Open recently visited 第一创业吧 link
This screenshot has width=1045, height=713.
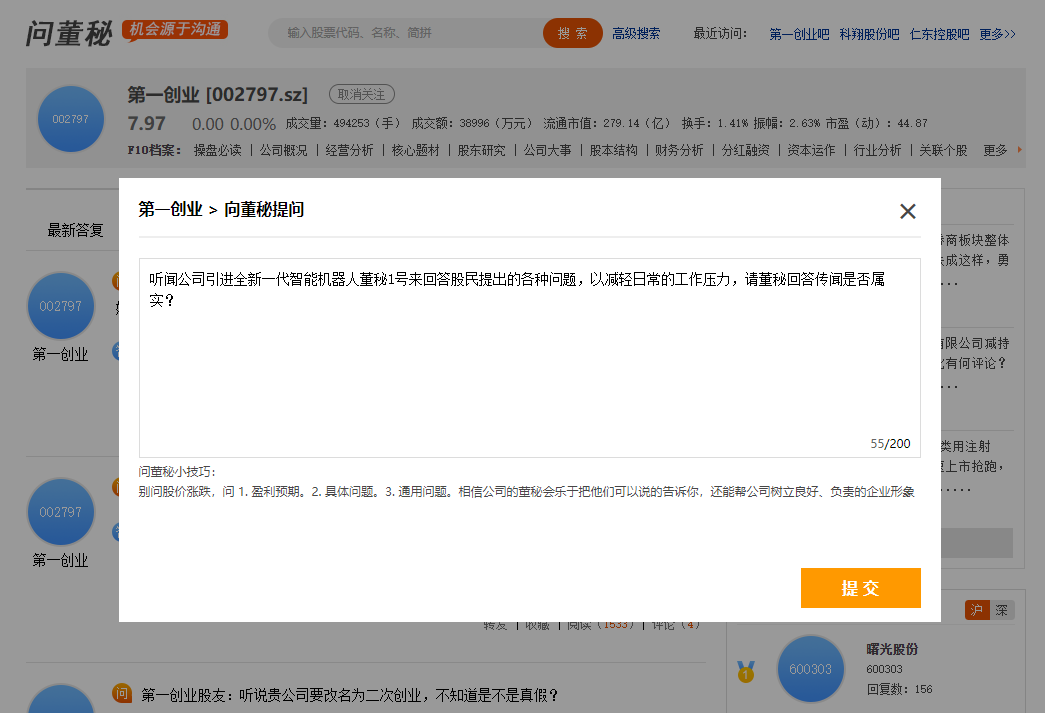point(799,34)
